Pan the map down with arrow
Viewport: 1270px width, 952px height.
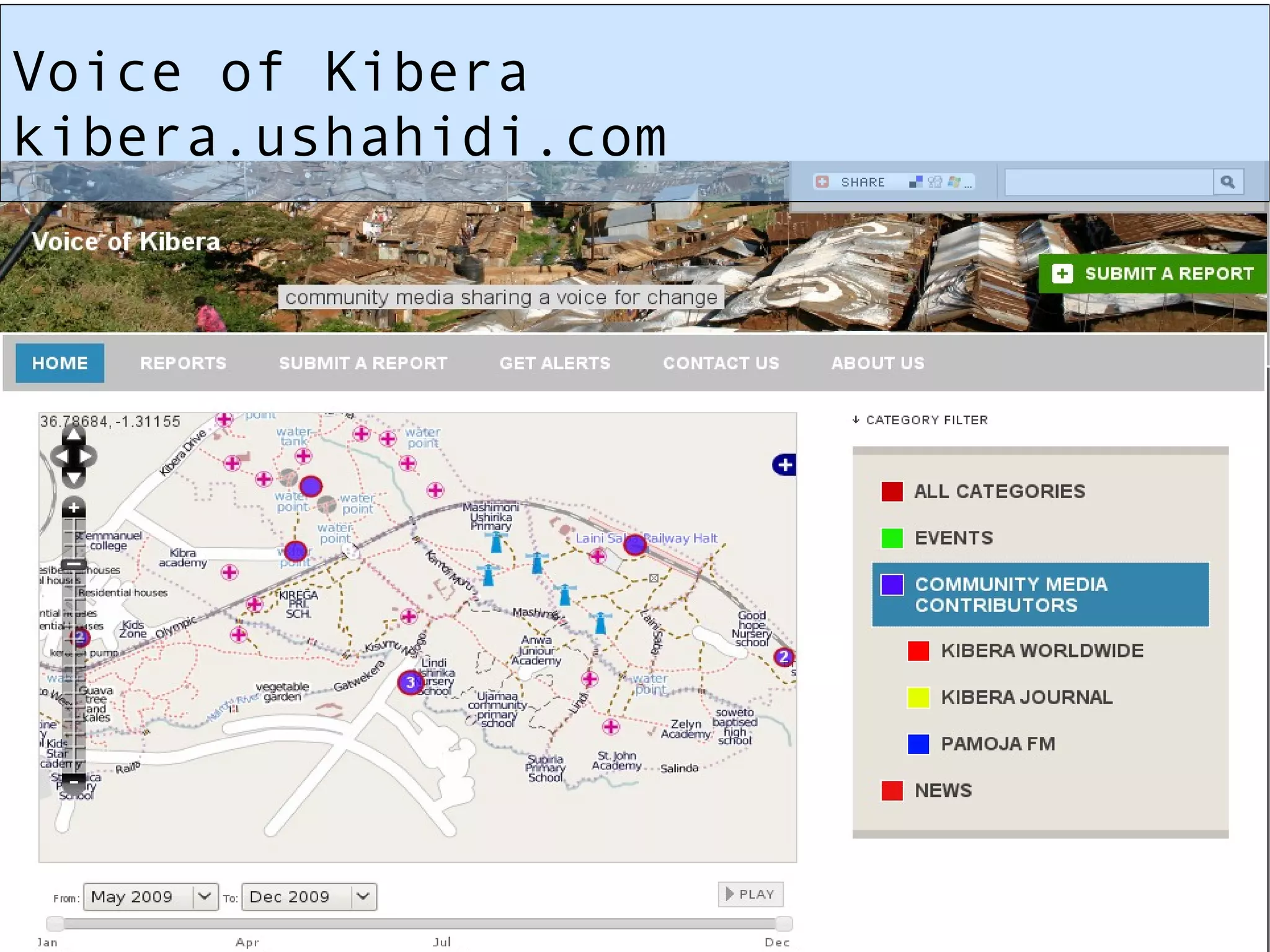click(74, 477)
